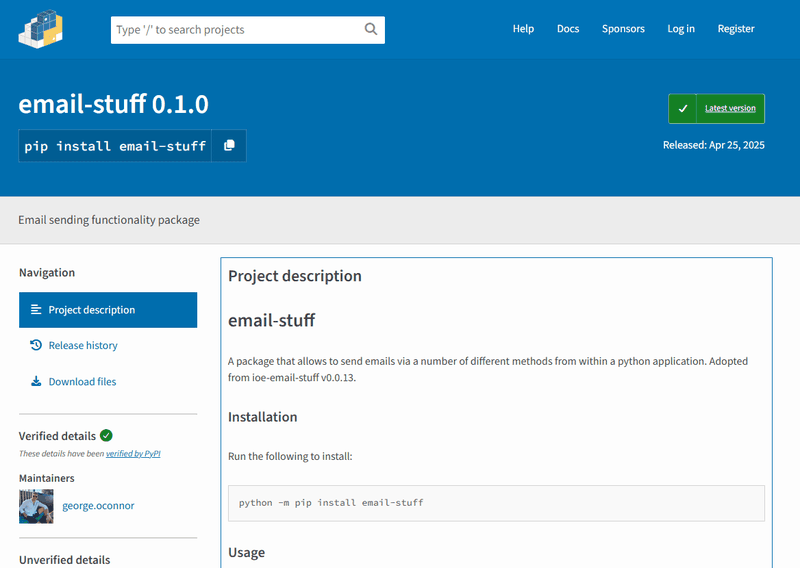Go to Docs

coord(568,29)
